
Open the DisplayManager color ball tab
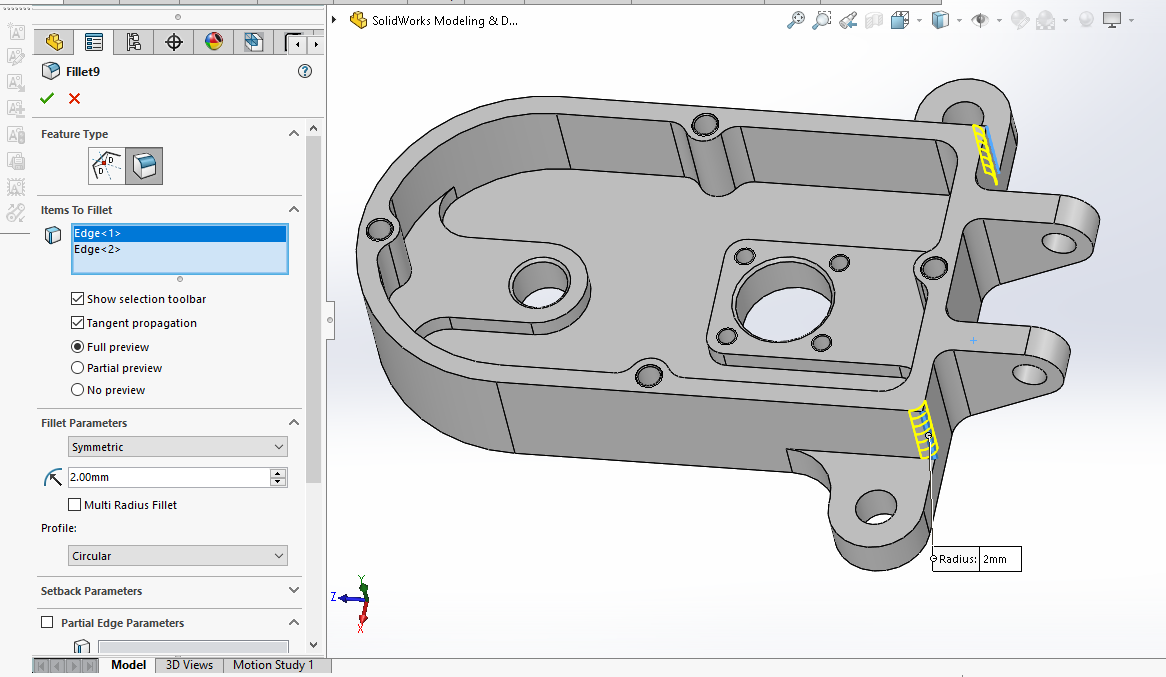(x=214, y=42)
